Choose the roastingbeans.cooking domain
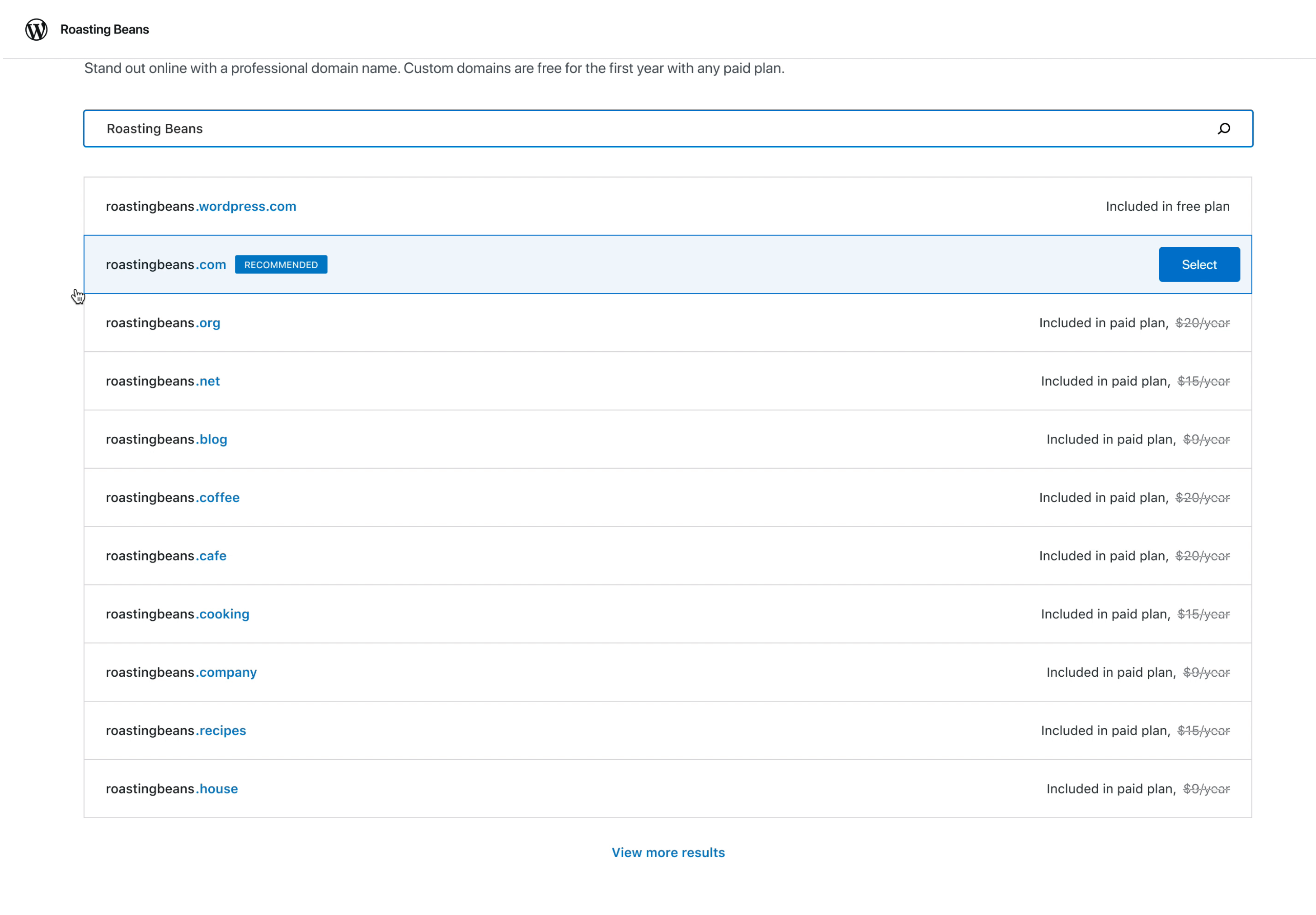The height and width of the screenshot is (915, 1316). pyautogui.click(x=178, y=614)
